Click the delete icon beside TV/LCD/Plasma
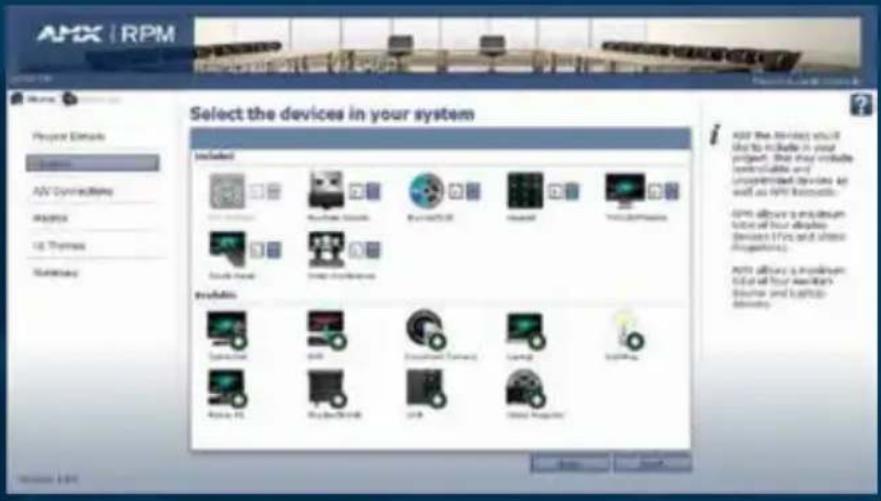The image size is (881, 501). click(x=671, y=192)
